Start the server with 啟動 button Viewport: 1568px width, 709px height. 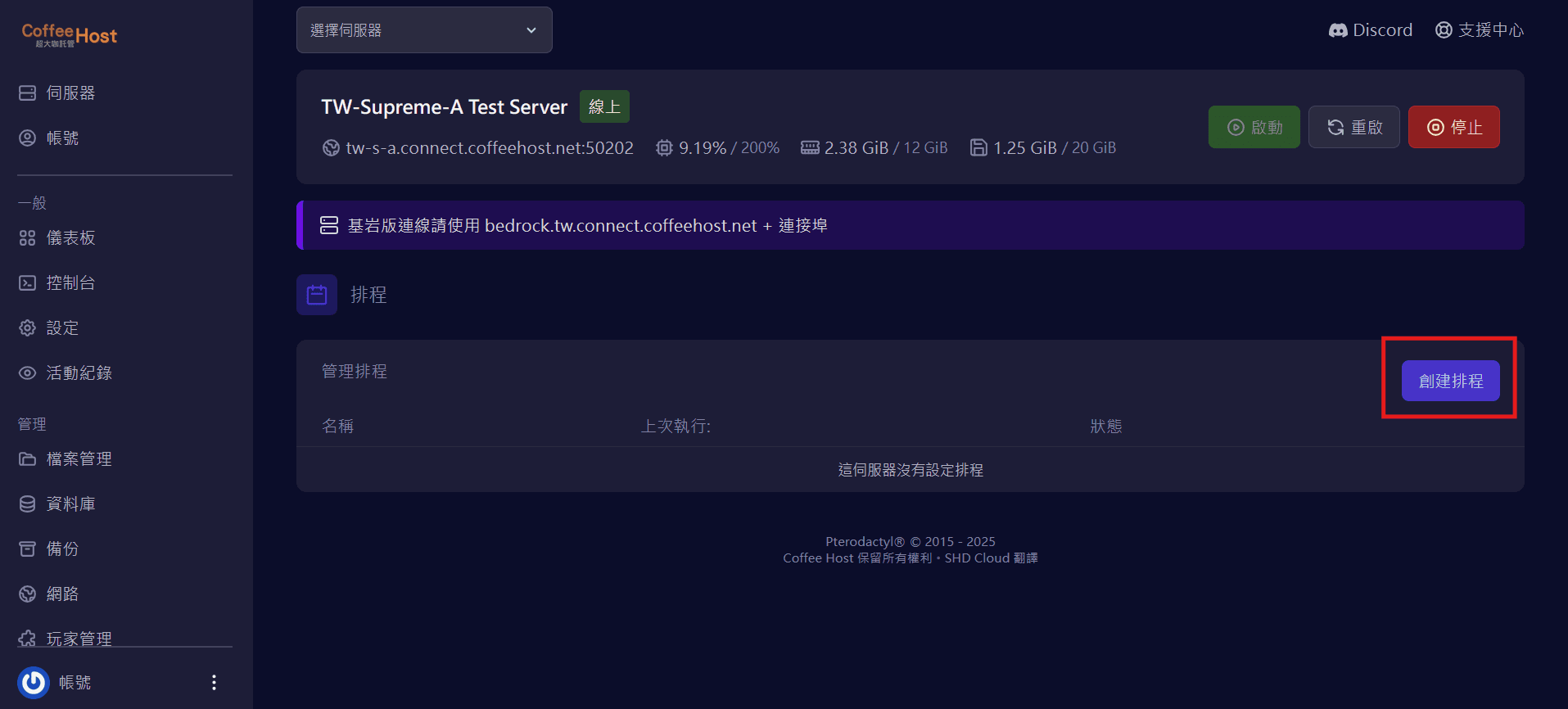click(1254, 127)
